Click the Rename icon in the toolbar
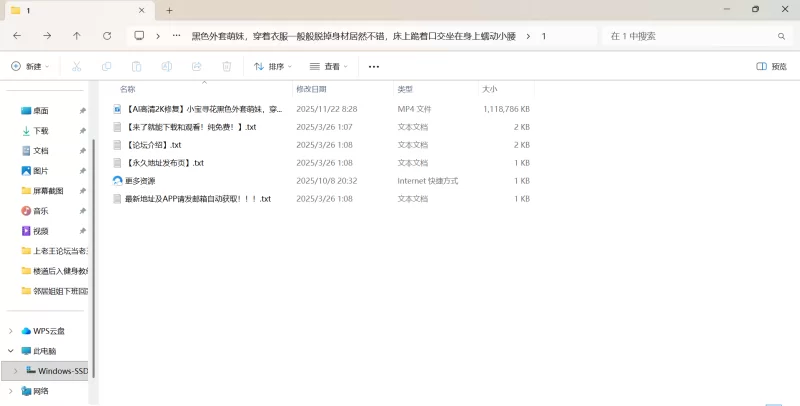Image resolution: width=800 pixels, height=406 pixels. click(x=166, y=66)
